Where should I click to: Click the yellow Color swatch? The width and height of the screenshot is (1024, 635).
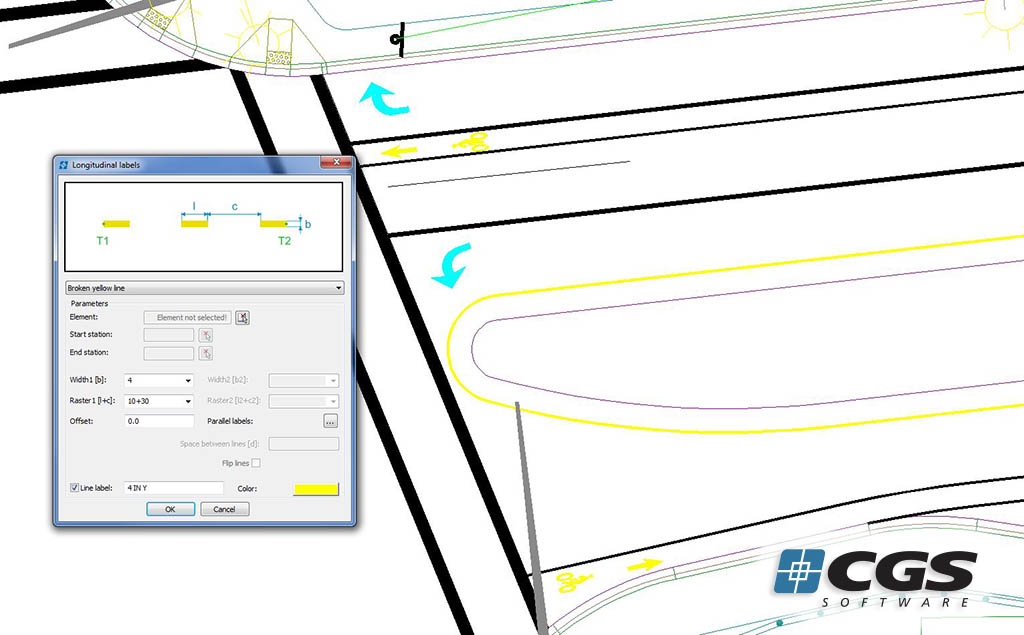[316, 489]
